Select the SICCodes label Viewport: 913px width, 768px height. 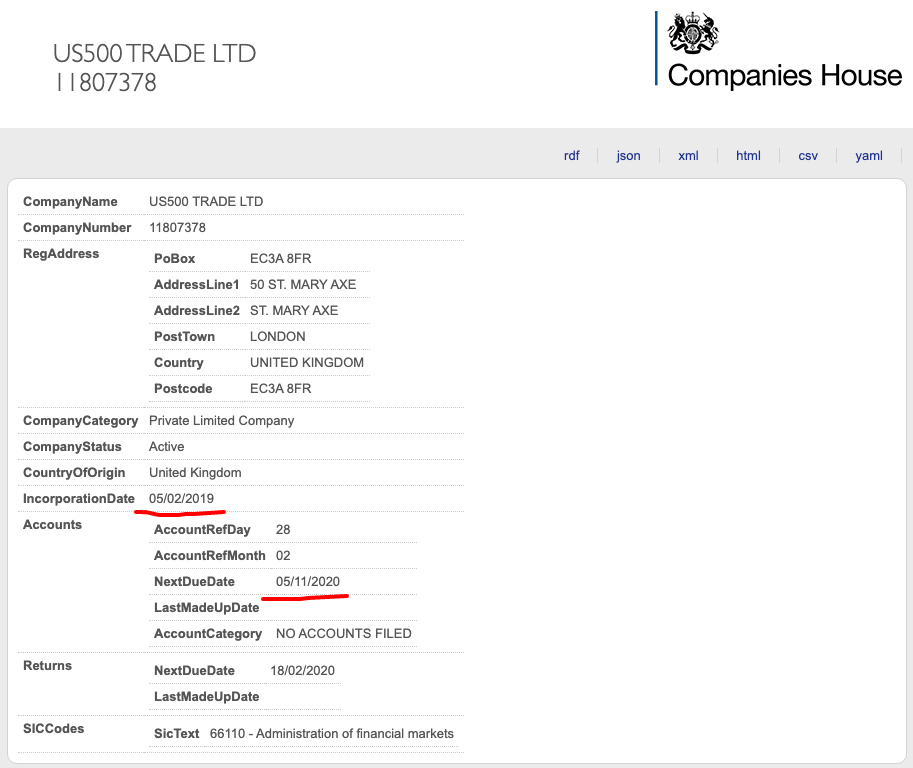[54, 729]
